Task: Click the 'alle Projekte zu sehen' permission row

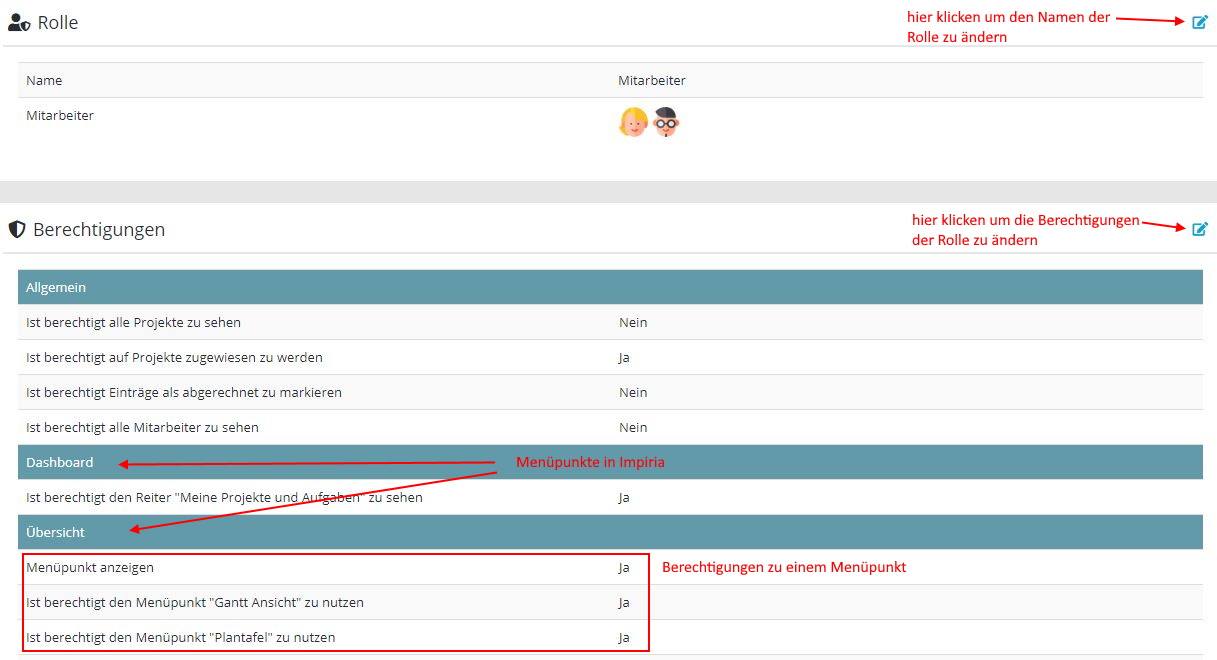Action: point(133,322)
